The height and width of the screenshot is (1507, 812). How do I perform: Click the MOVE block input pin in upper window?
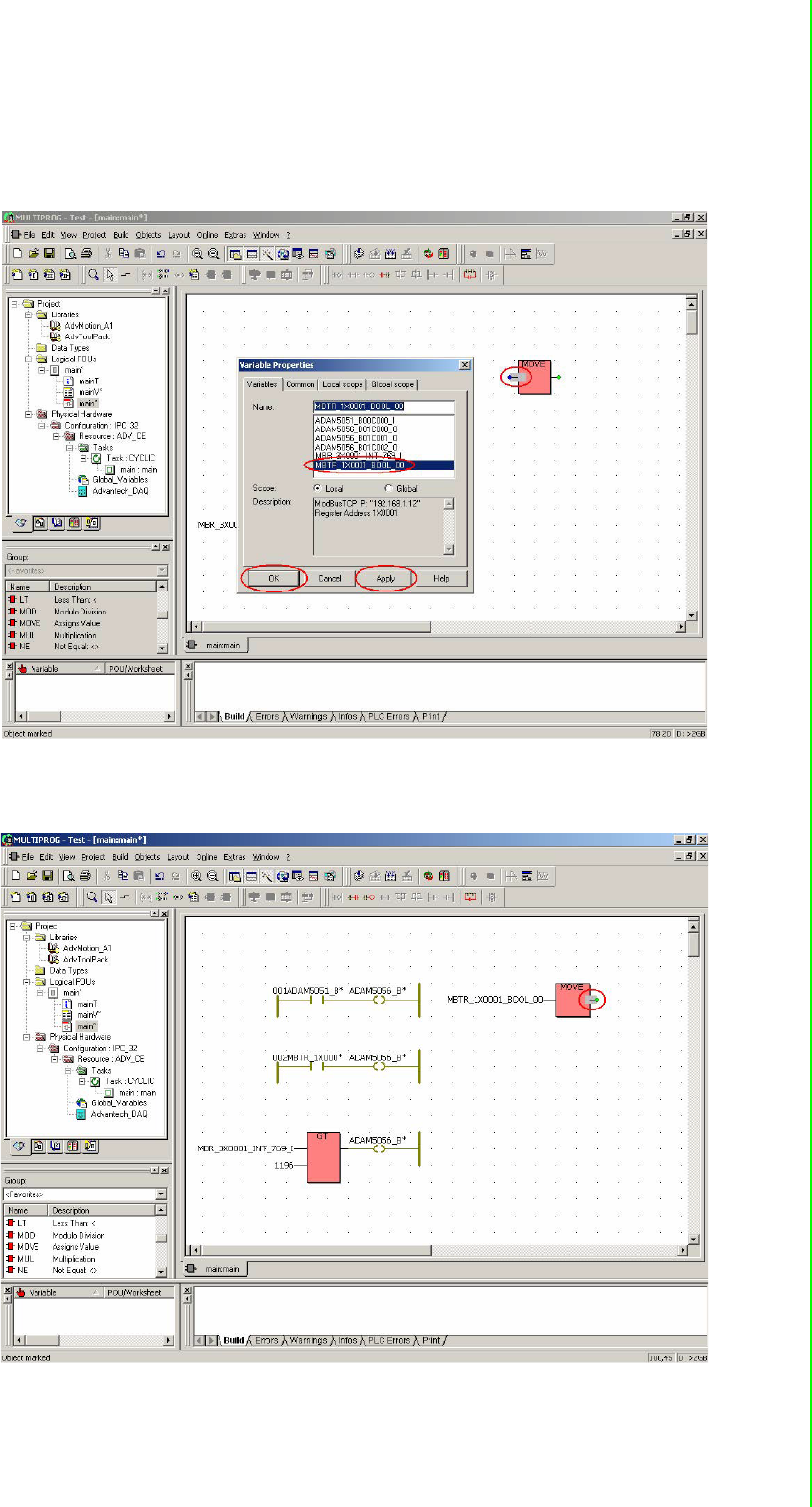tap(514, 378)
